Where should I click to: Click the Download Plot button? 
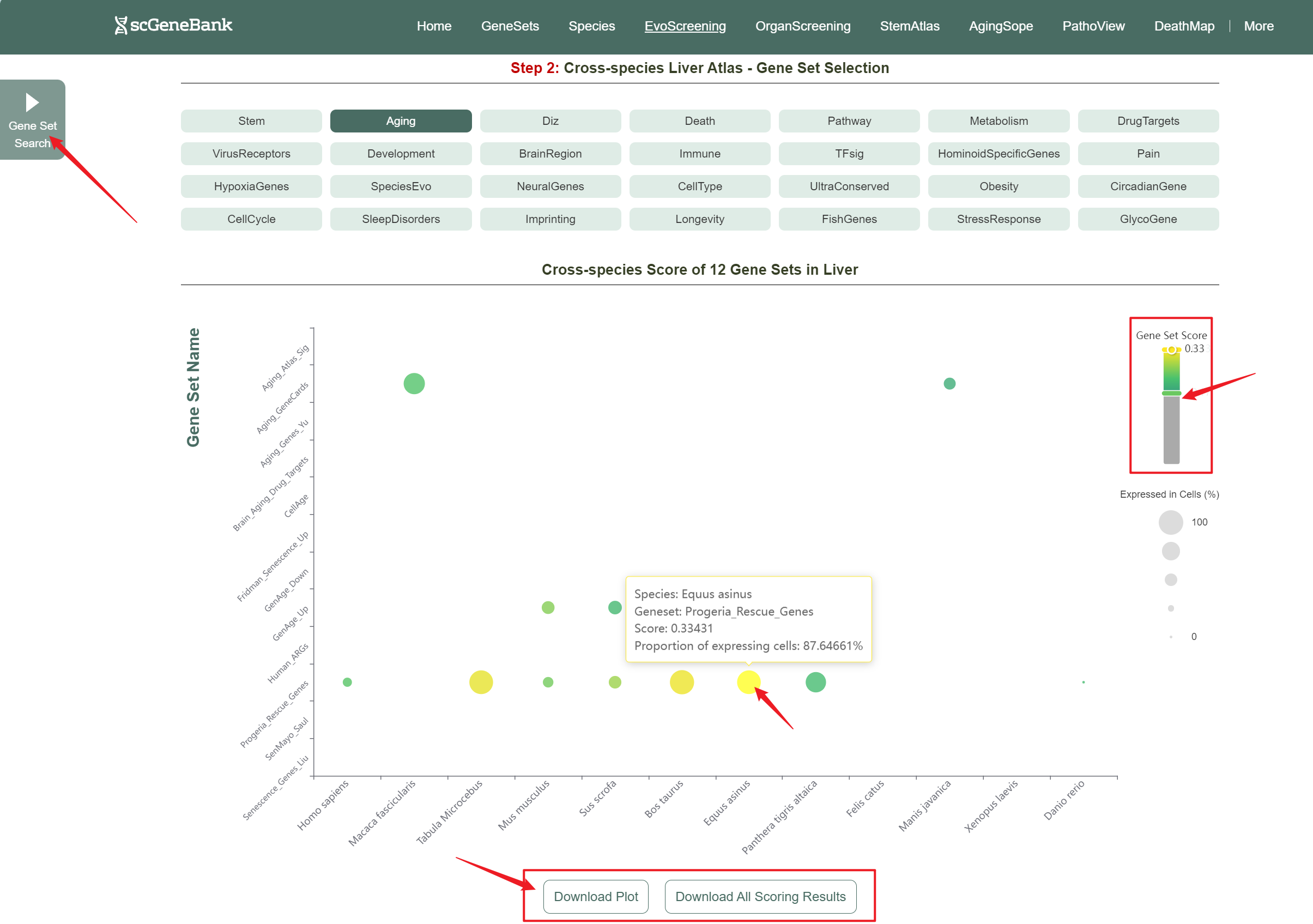pos(595,897)
